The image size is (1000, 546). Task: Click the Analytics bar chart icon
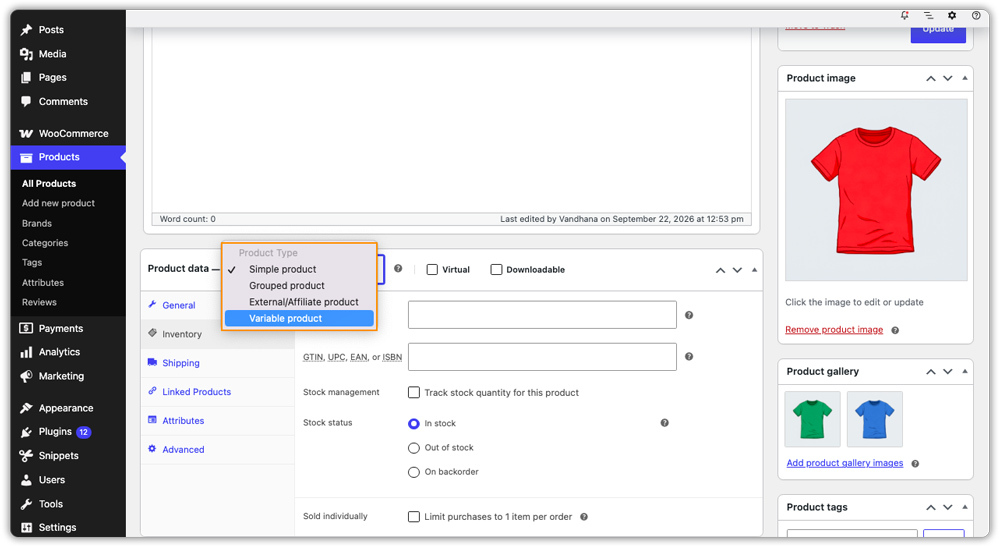[26, 352]
